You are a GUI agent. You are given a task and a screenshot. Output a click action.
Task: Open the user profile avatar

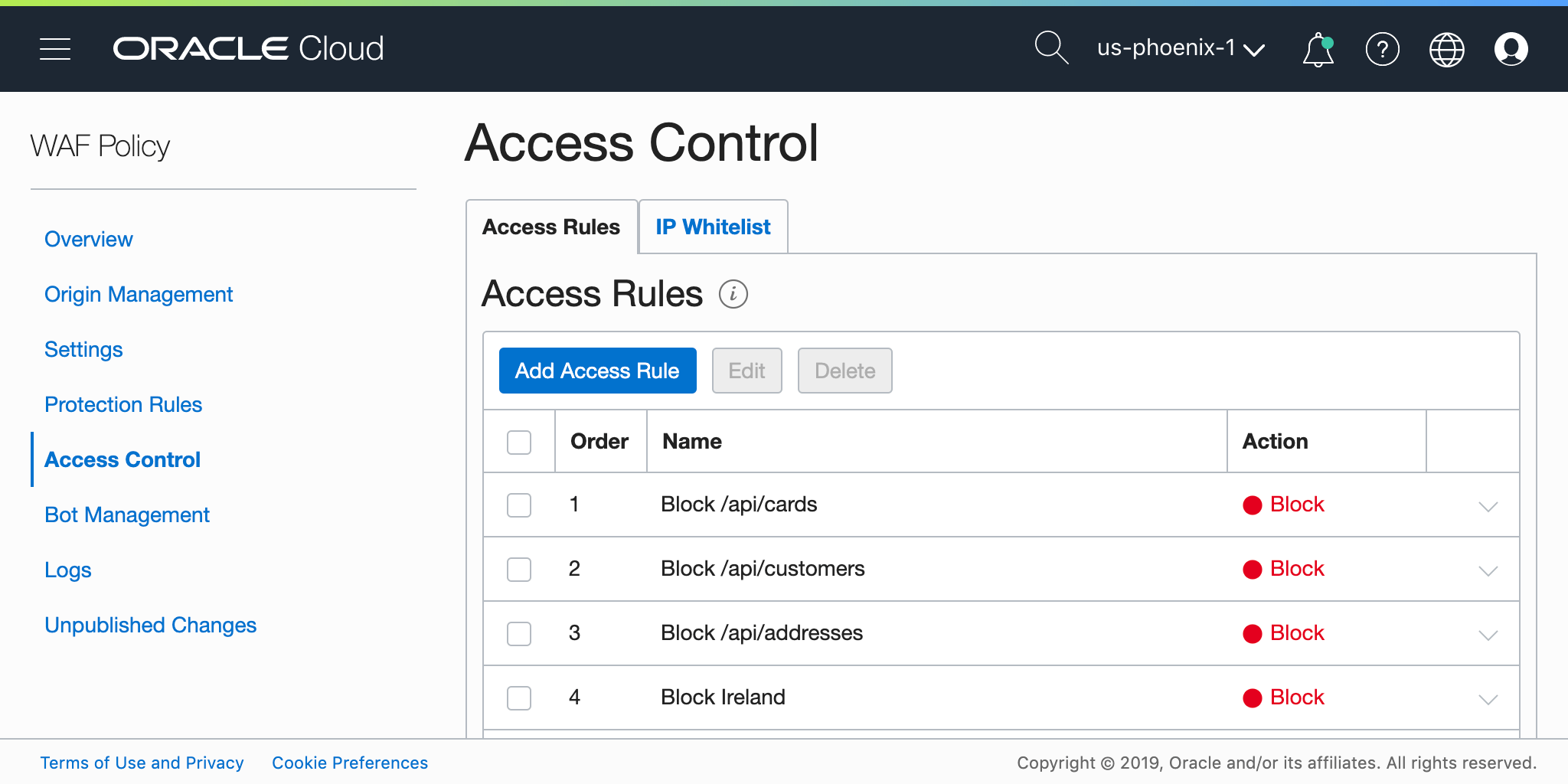click(x=1511, y=50)
